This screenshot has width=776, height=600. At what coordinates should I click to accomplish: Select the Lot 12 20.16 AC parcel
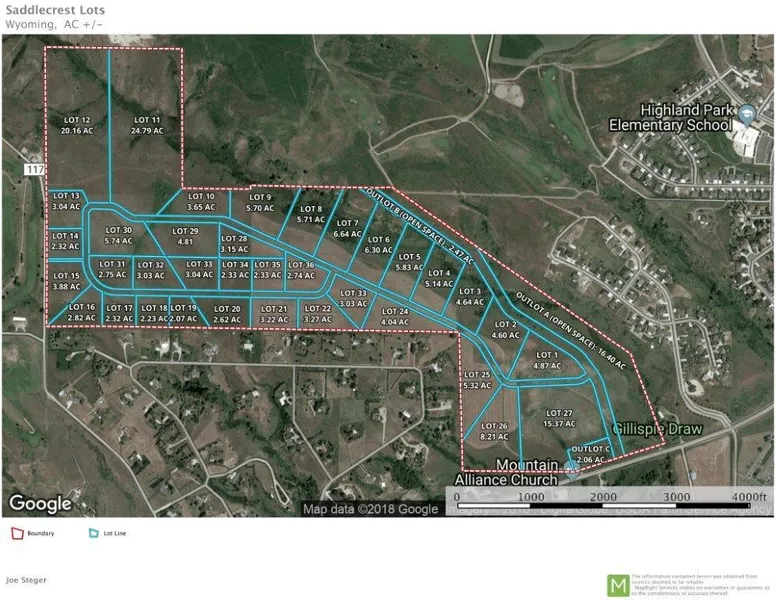(x=76, y=124)
